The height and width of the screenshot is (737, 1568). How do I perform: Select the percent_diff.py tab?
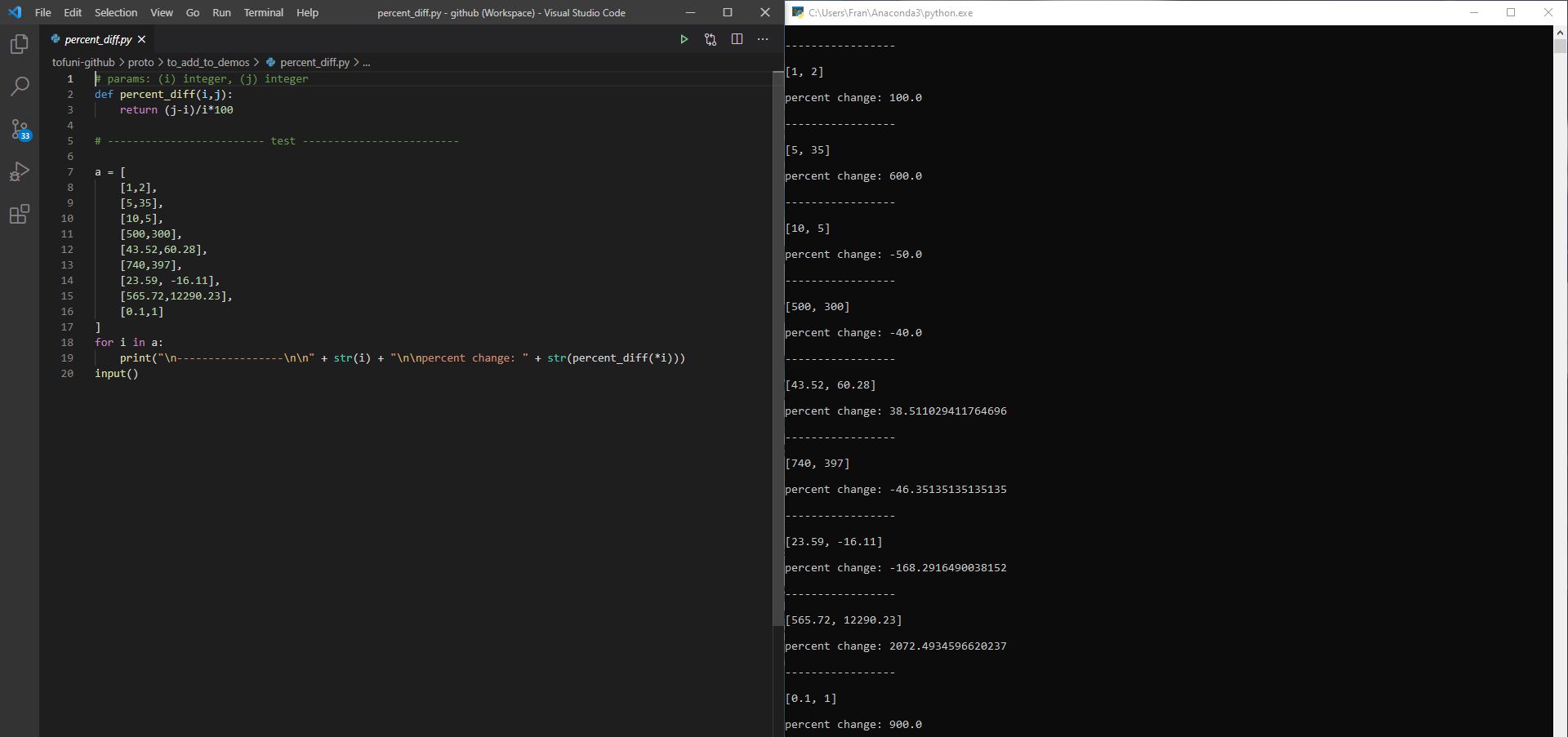pos(98,39)
